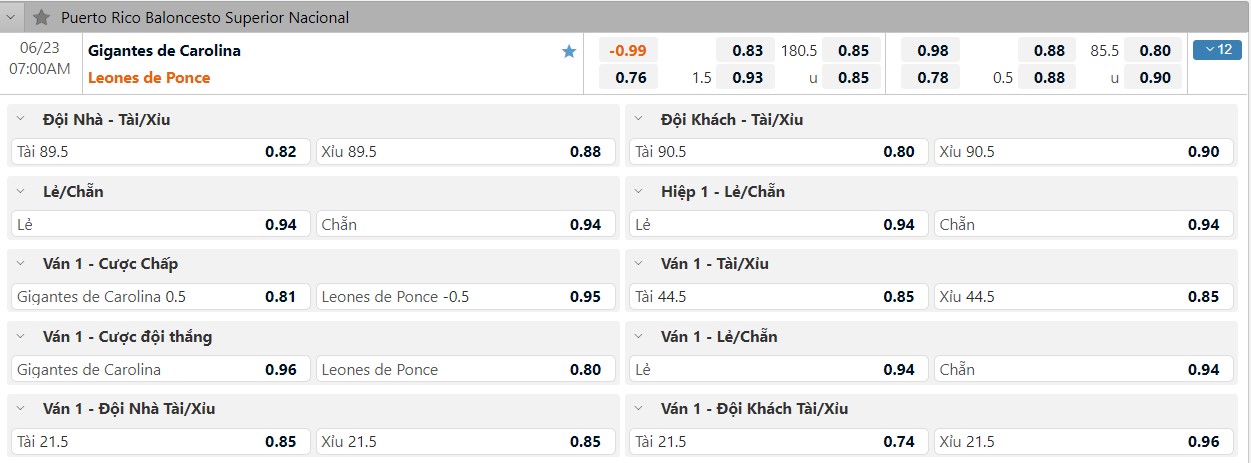Choose Gigantes de Carolina to win Ván 1
Image resolution: width=1251 pixels, height=463 pixels.
coord(160,369)
